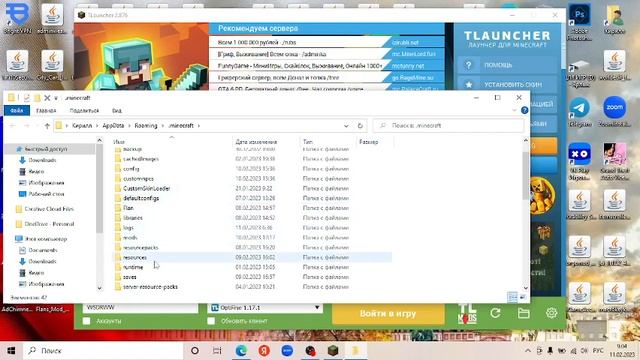This screenshot has height=360, width=640.
Task: Refresh the .minecraft folder view
Action: coord(360,126)
